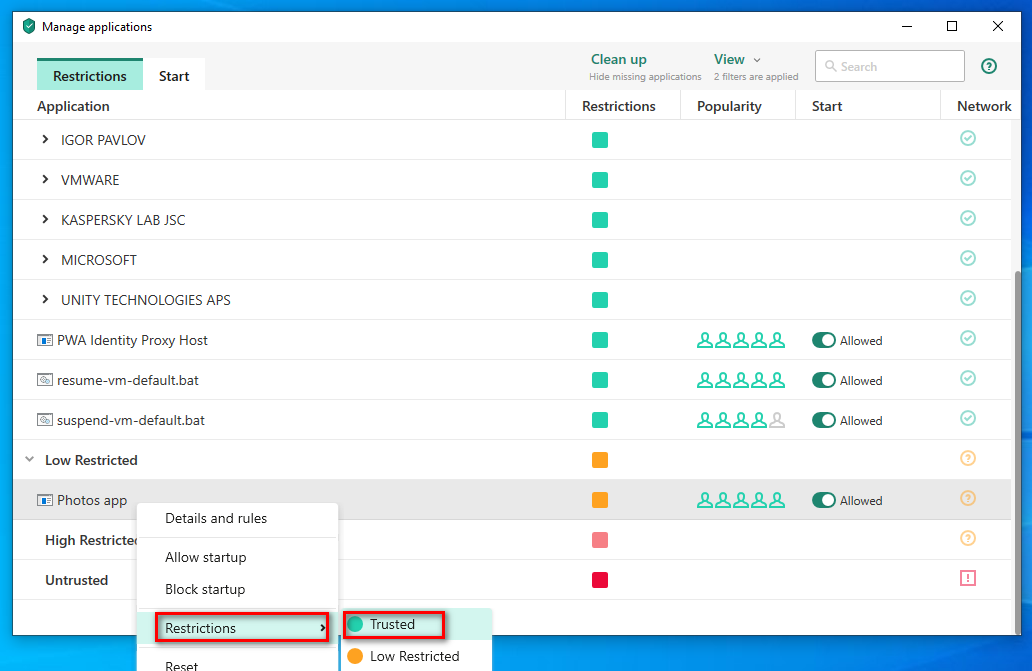Open help with the question mark icon
The image size is (1032, 671).
(989, 66)
